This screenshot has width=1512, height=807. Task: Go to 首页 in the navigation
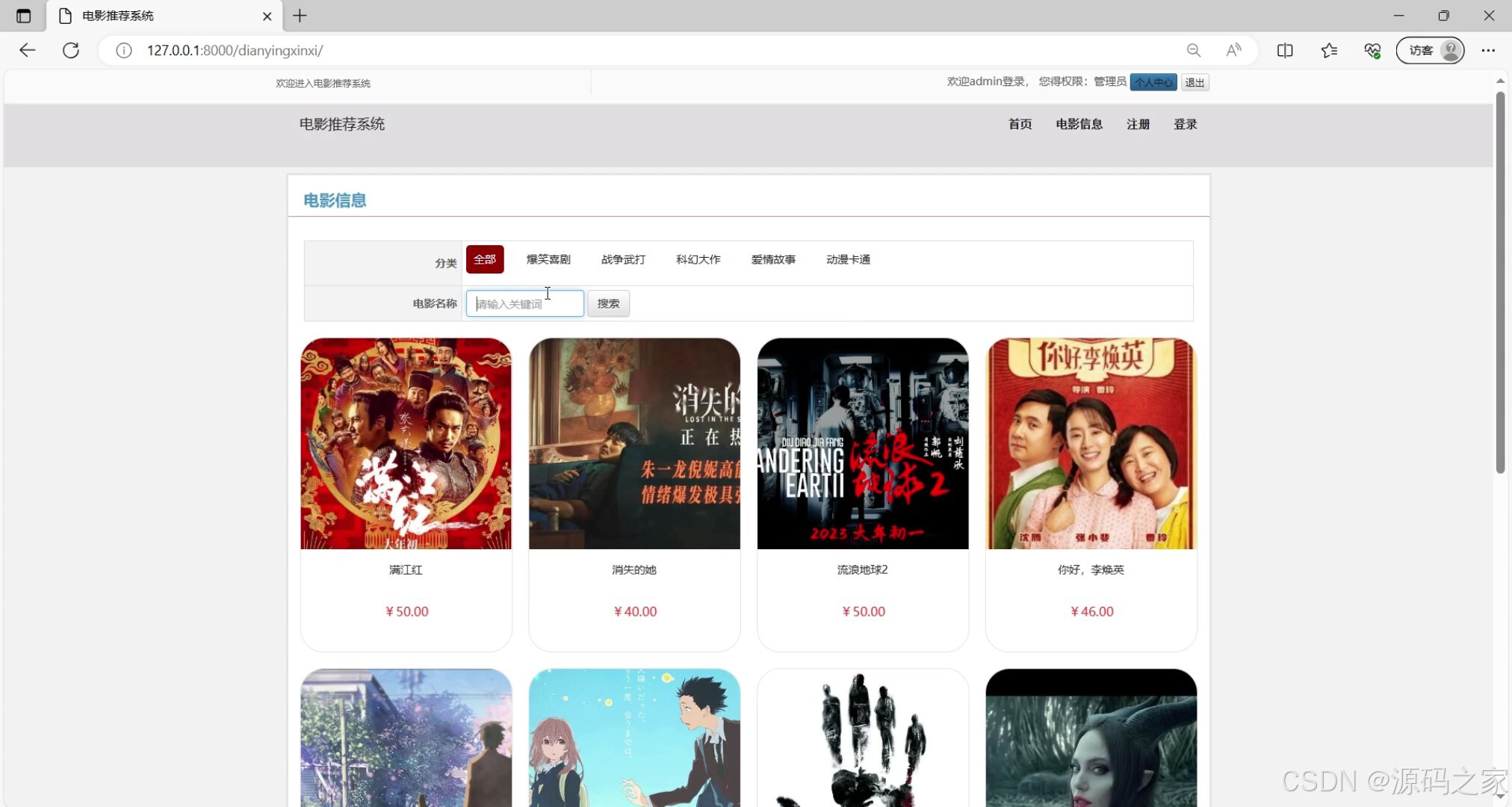coord(1020,124)
